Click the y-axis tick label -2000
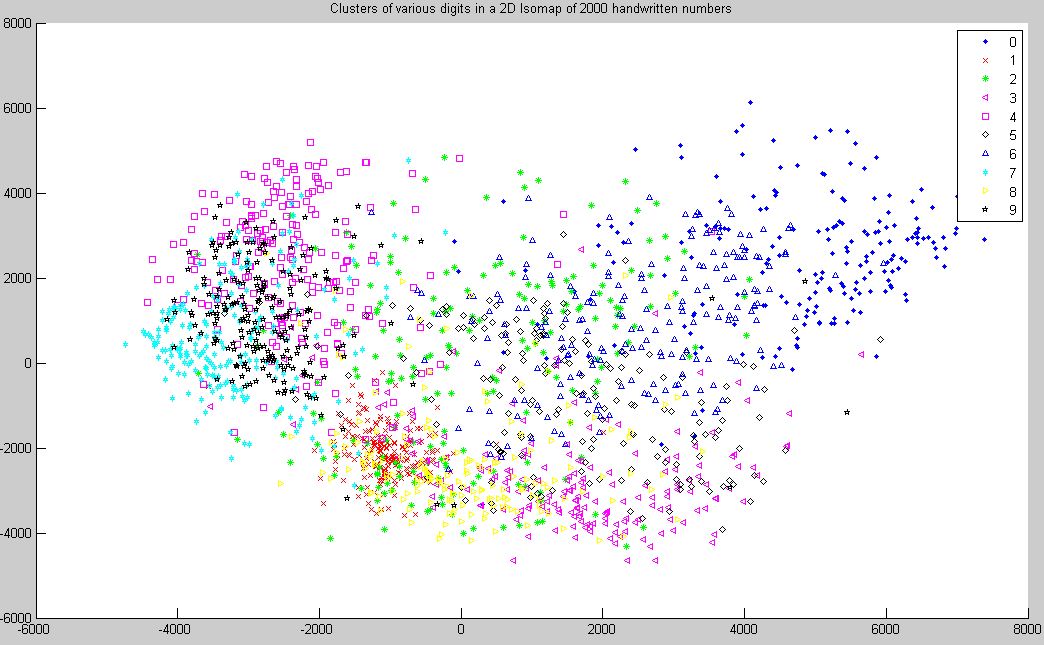 click(x=16, y=449)
